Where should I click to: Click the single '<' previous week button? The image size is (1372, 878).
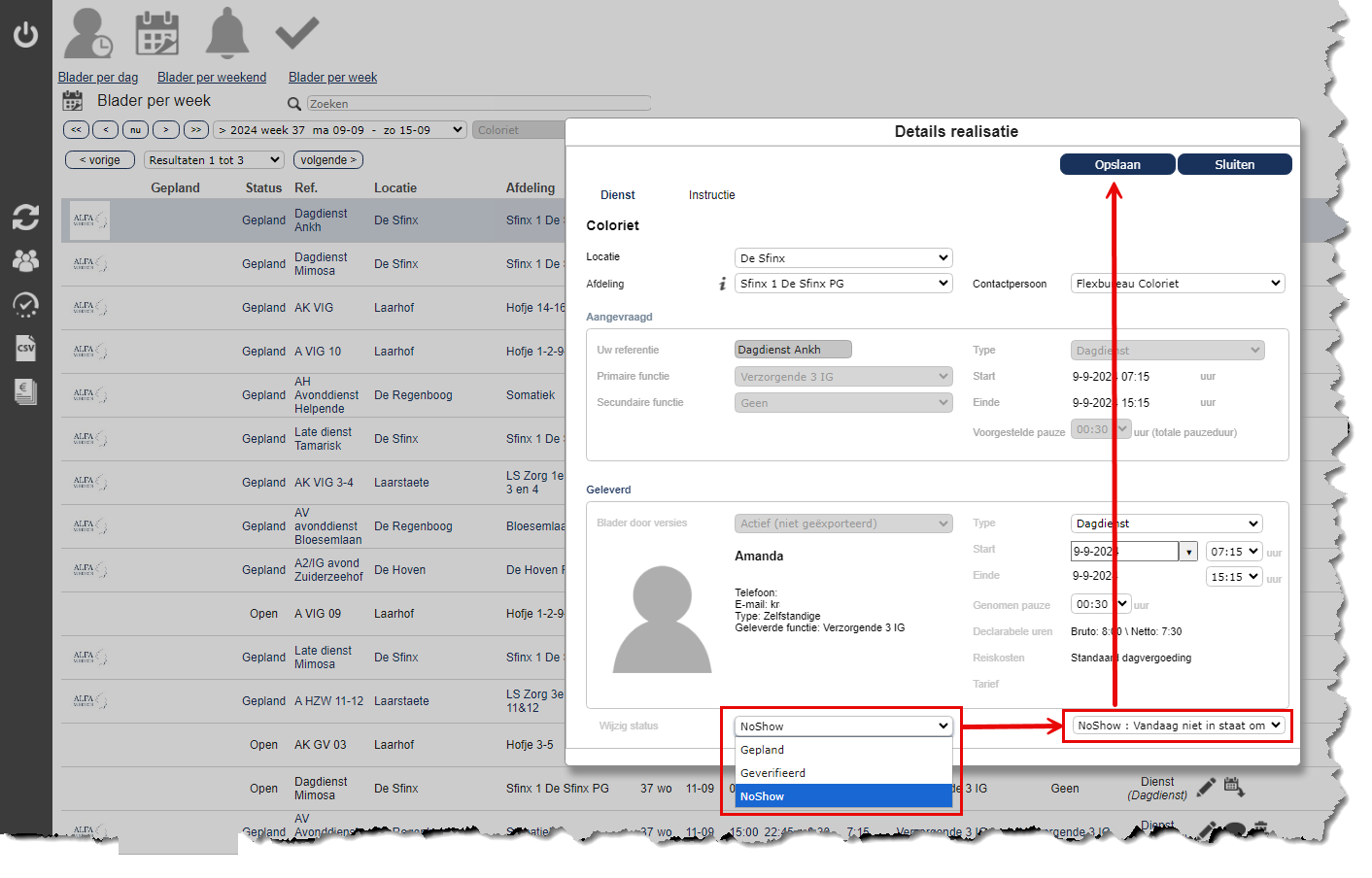point(106,129)
